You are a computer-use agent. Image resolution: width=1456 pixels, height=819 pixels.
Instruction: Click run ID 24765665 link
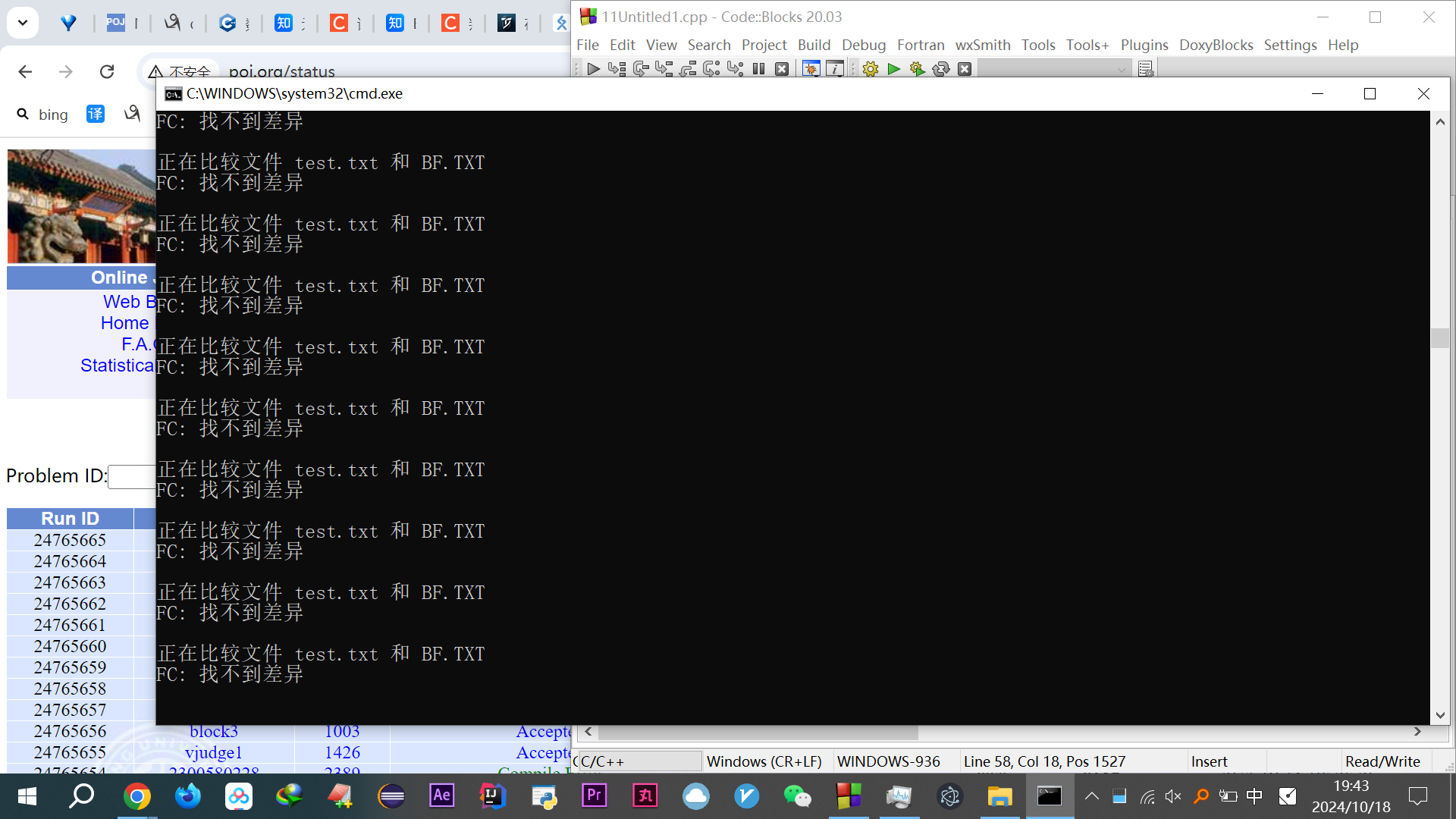click(70, 540)
